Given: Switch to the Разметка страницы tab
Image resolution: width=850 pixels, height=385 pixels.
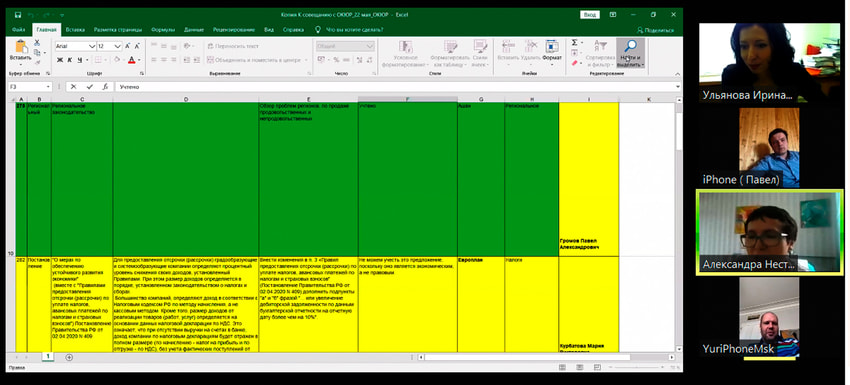Looking at the screenshot, I should point(118,30).
